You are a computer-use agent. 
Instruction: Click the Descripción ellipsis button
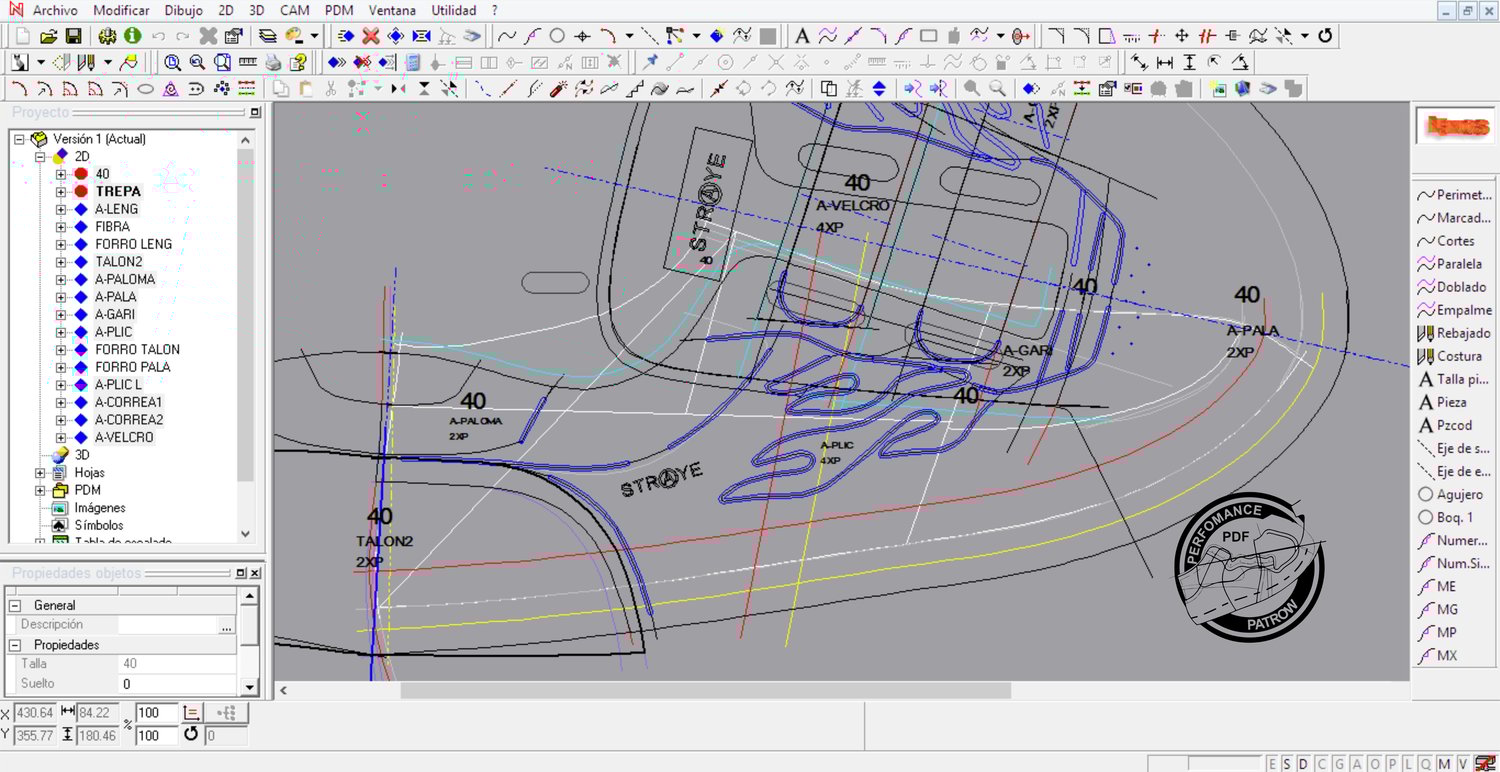click(x=226, y=625)
